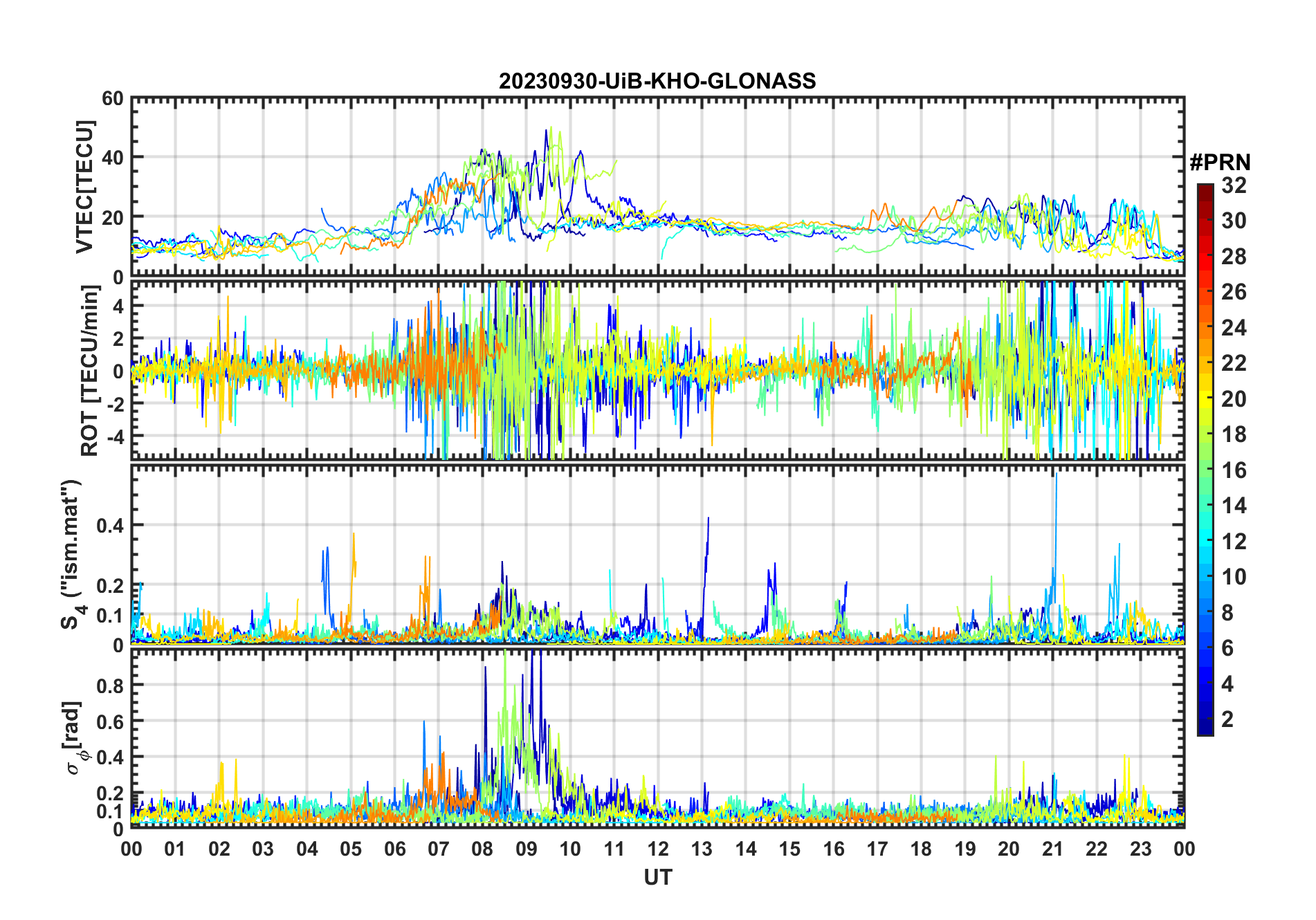Click the colorbar tick label 16
Screen dimensions: 1316x920
(1234, 470)
